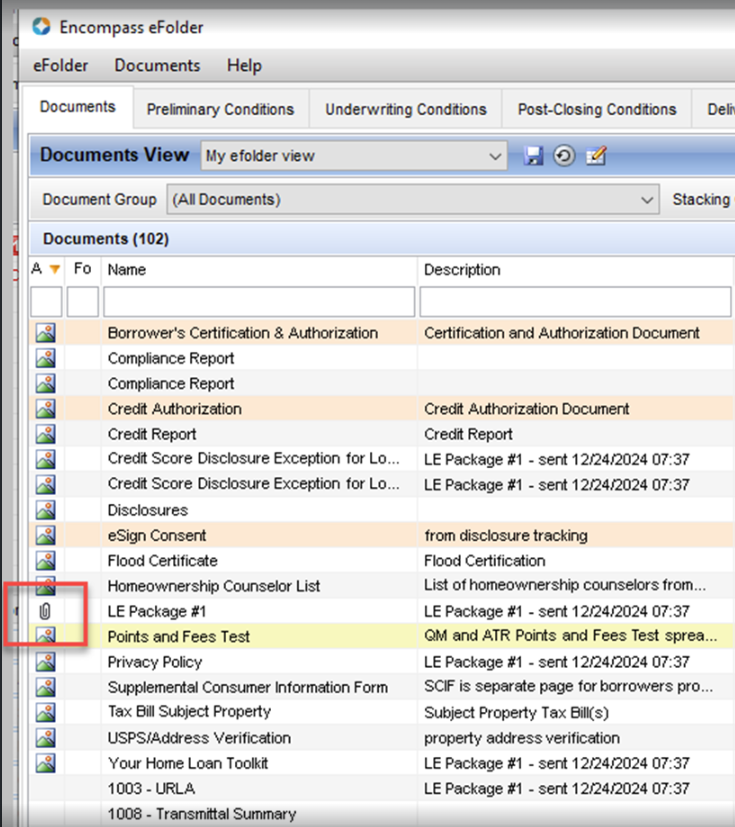The height and width of the screenshot is (827, 735).
Task: Click attachment icon for Privacy Policy row
Action: click(x=46, y=662)
